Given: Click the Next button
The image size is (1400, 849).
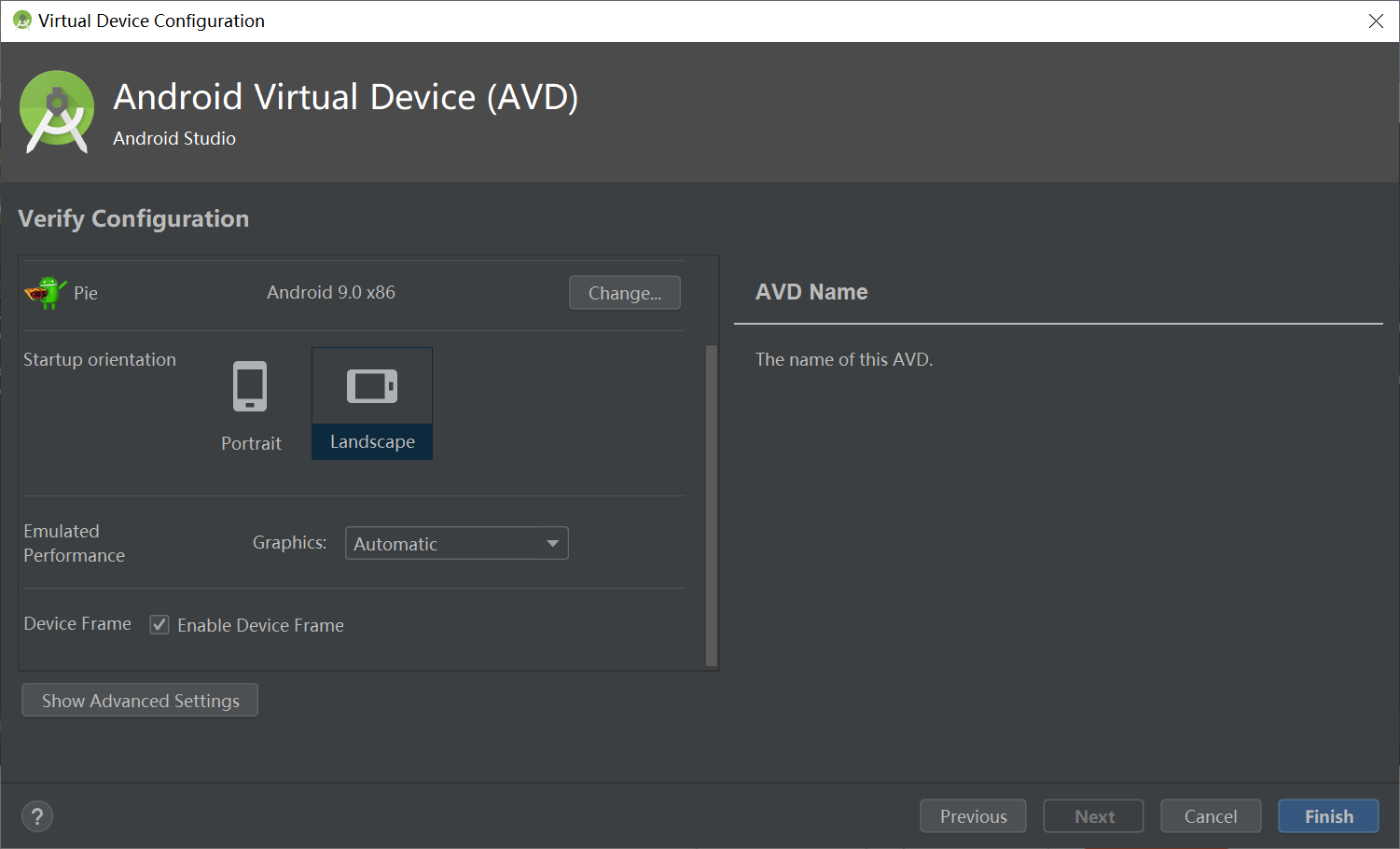Looking at the screenshot, I should pyautogui.click(x=1093, y=816).
